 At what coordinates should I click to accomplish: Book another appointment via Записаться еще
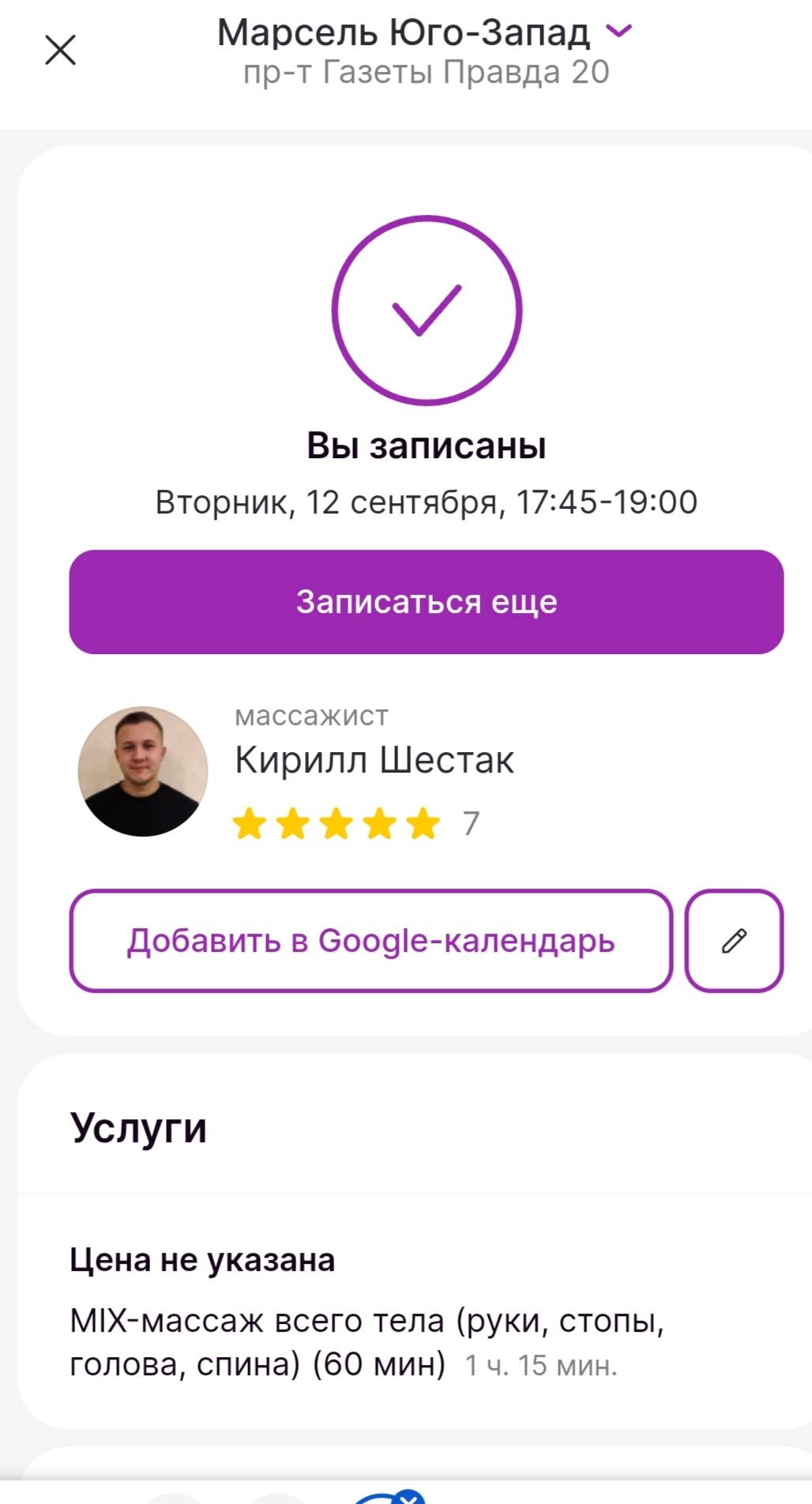(x=427, y=602)
